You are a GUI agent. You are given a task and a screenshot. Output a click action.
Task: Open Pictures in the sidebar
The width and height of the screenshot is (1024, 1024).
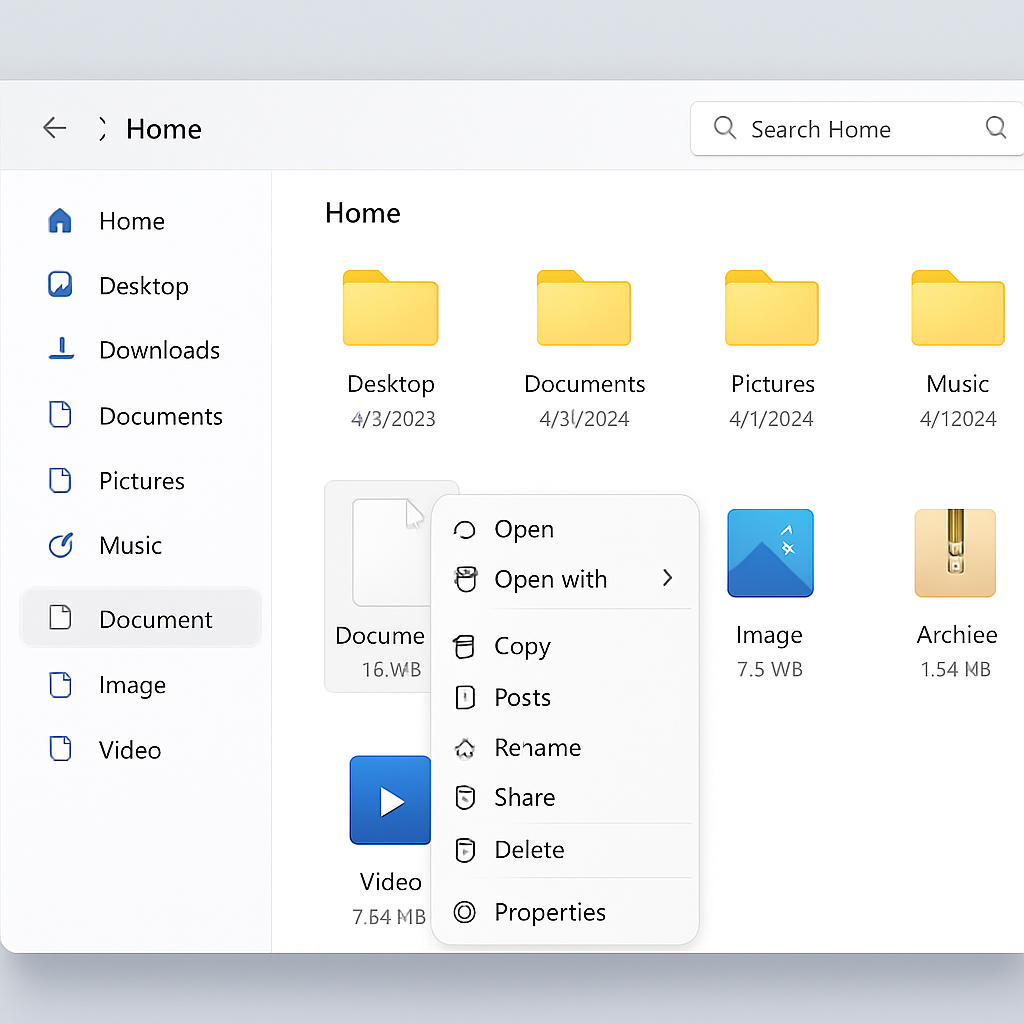tap(140, 481)
